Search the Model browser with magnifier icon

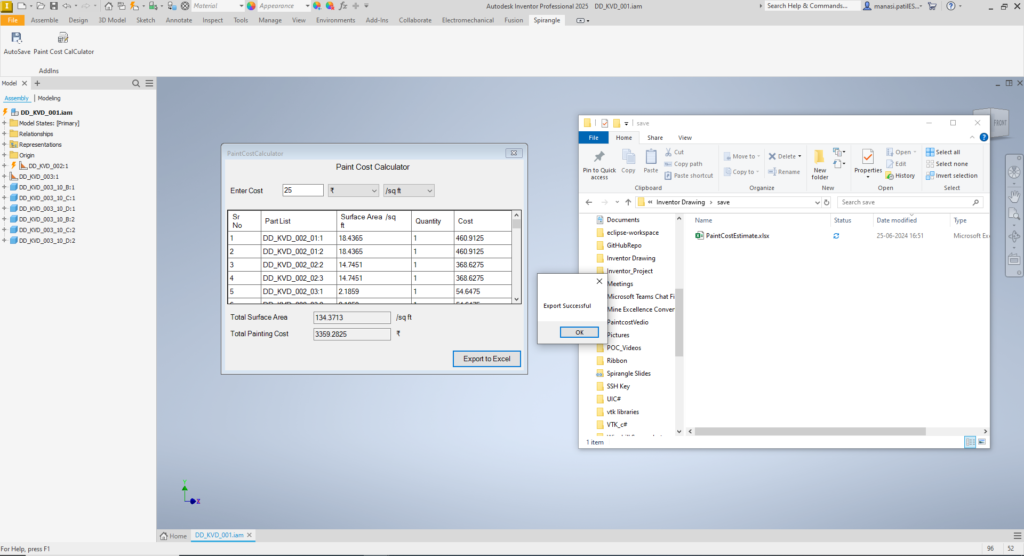coord(136,84)
